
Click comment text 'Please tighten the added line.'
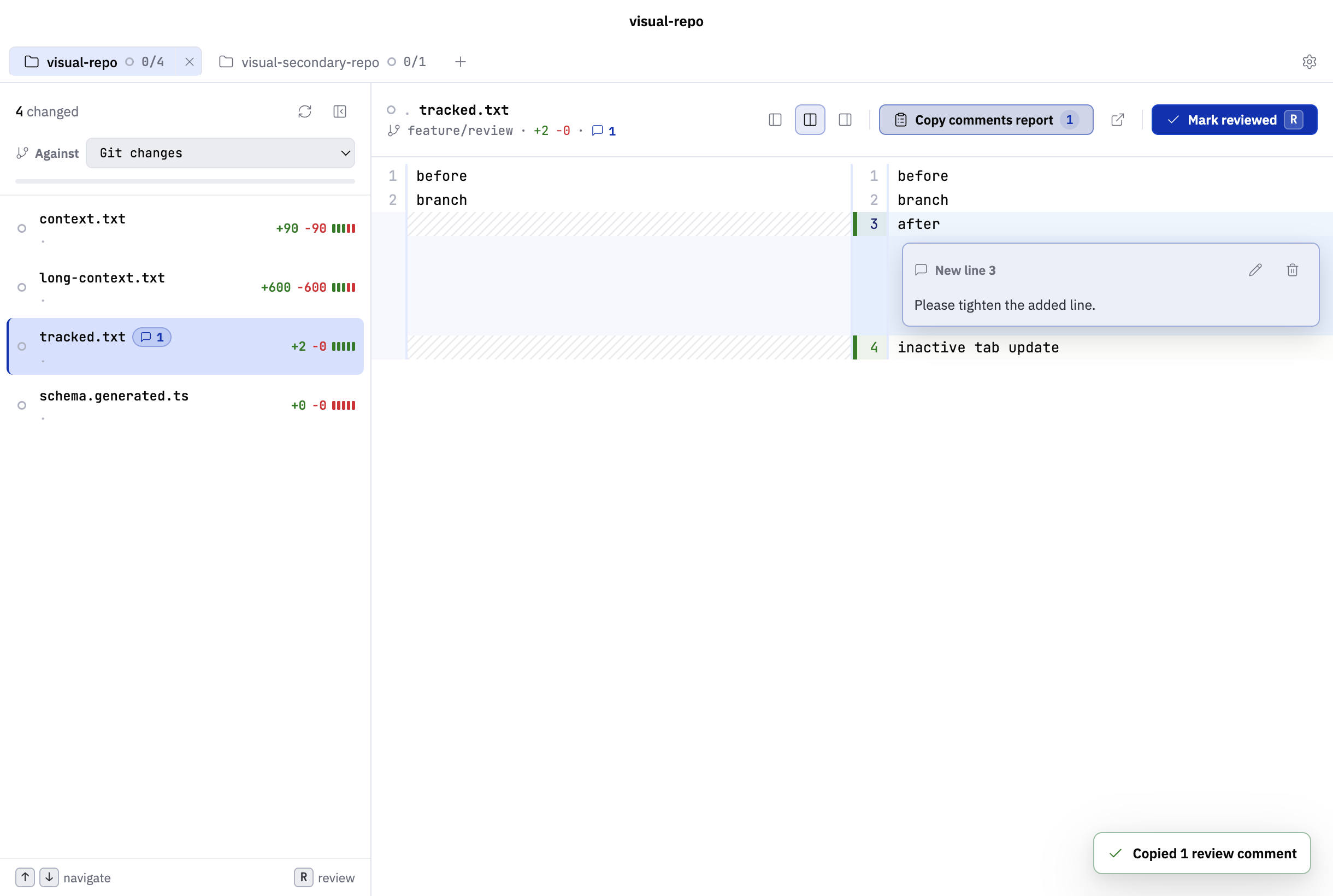(1005, 305)
